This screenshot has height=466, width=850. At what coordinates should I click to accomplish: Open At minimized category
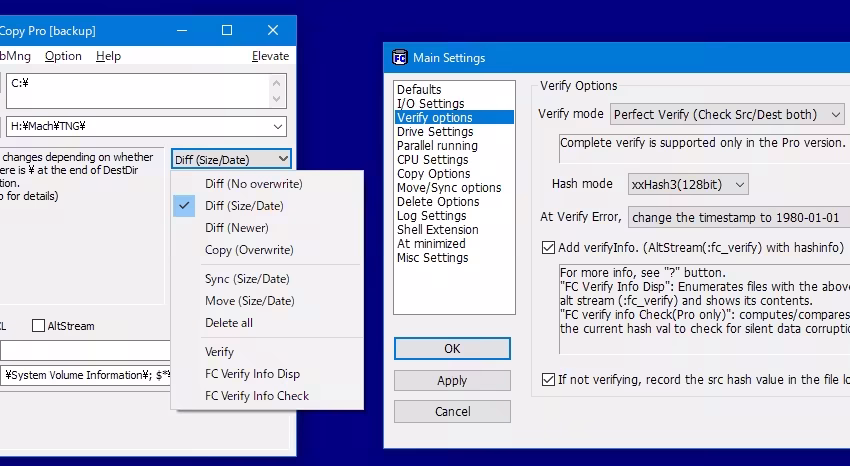tap(454, 244)
